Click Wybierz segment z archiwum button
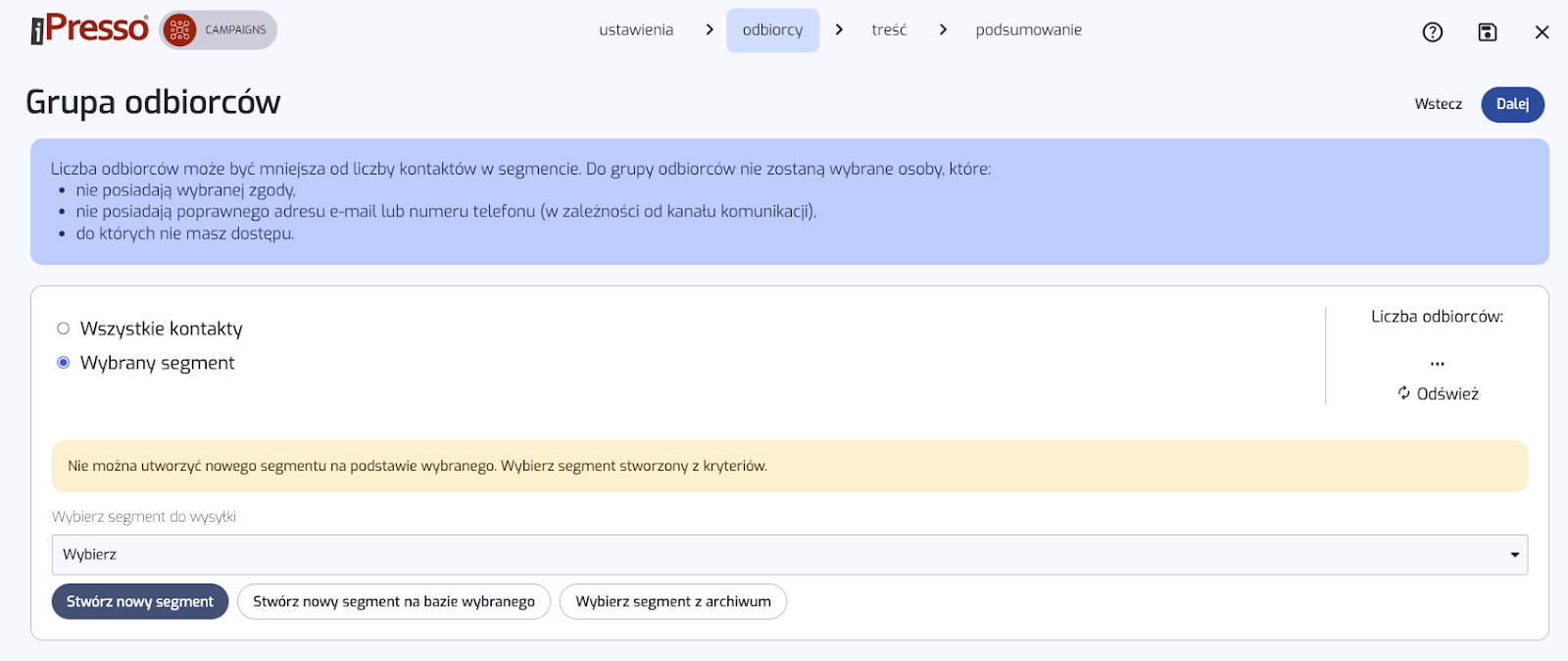The width and height of the screenshot is (1568, 661). [x=672, y=602]
